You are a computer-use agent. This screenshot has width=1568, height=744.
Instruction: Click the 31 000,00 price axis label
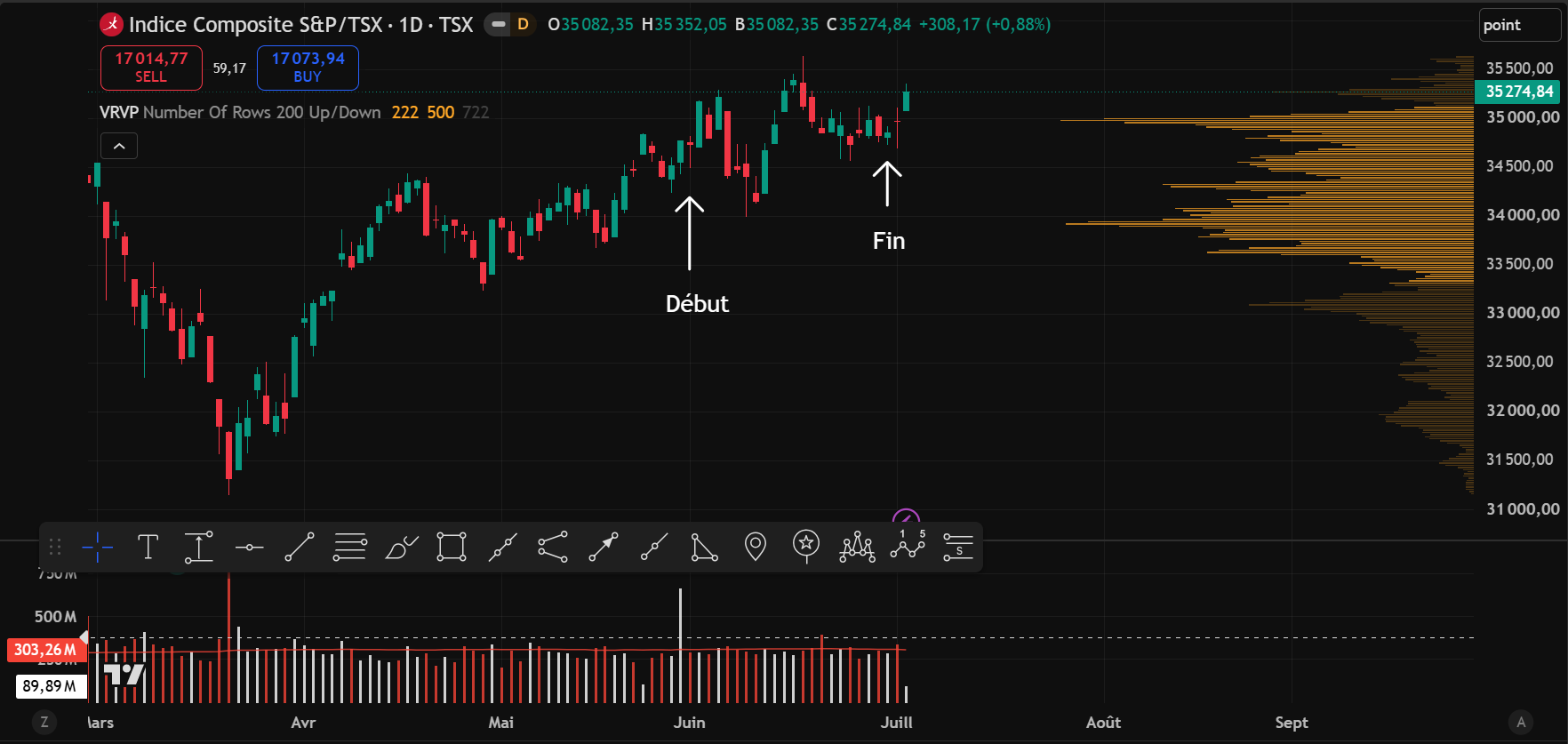click(x=1523, y=509)
